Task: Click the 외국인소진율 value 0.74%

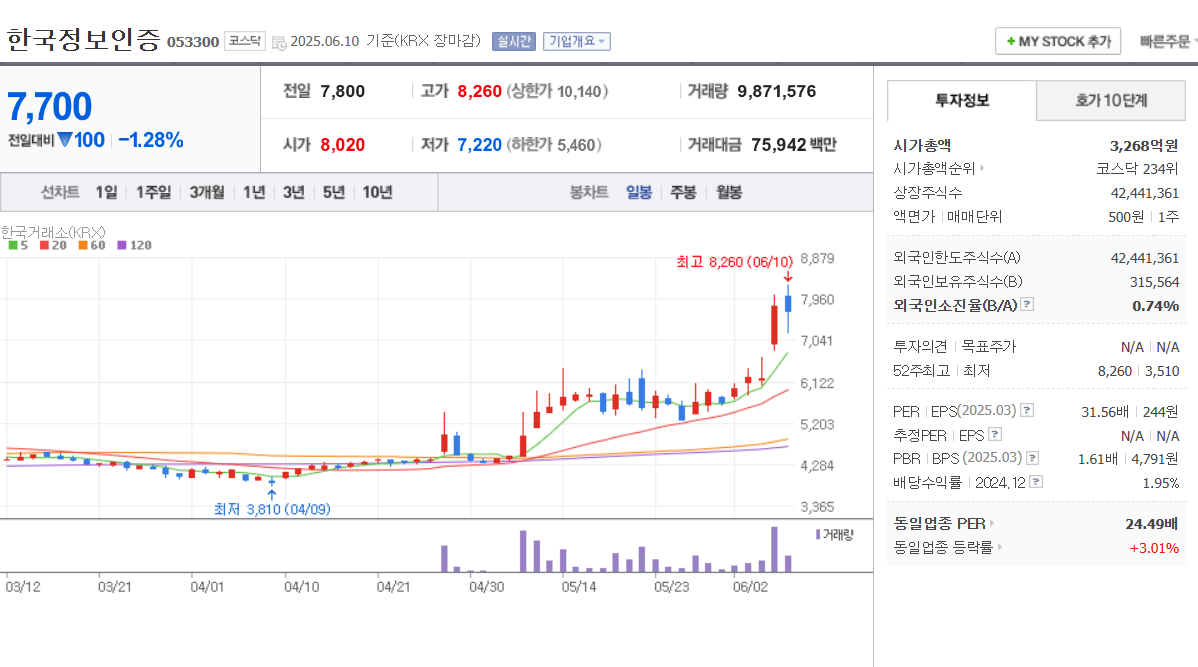Action: pyautogui.click(x=1155, y=306)
